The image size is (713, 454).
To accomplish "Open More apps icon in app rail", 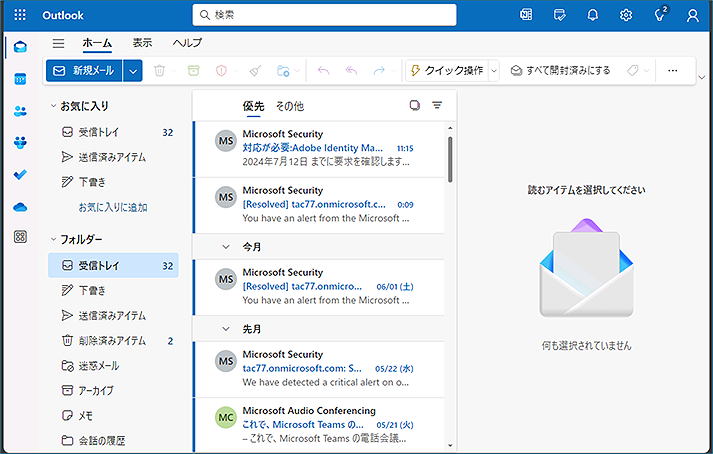I will click(x=20, y=237).
